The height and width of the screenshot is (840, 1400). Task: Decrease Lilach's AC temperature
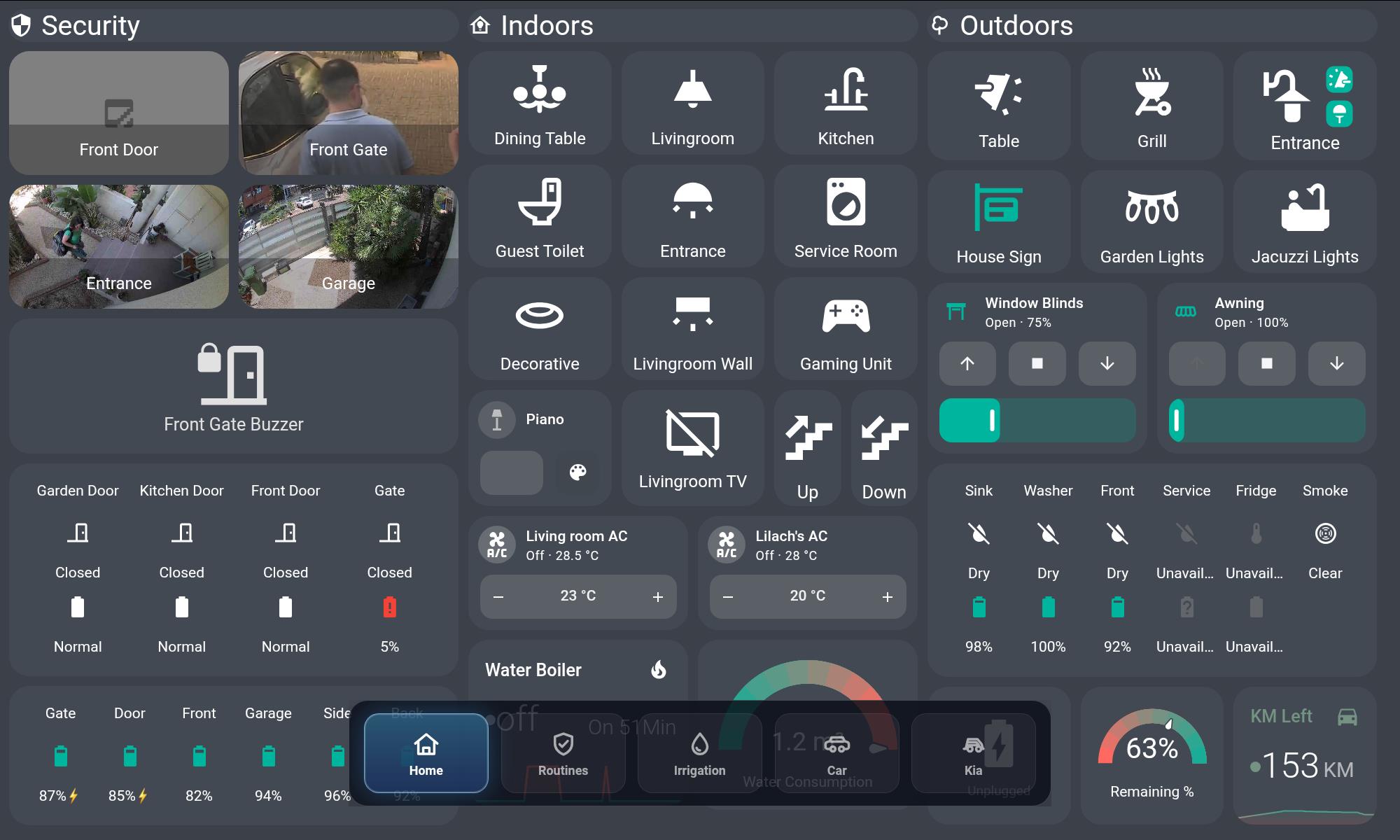pos(728,597)
